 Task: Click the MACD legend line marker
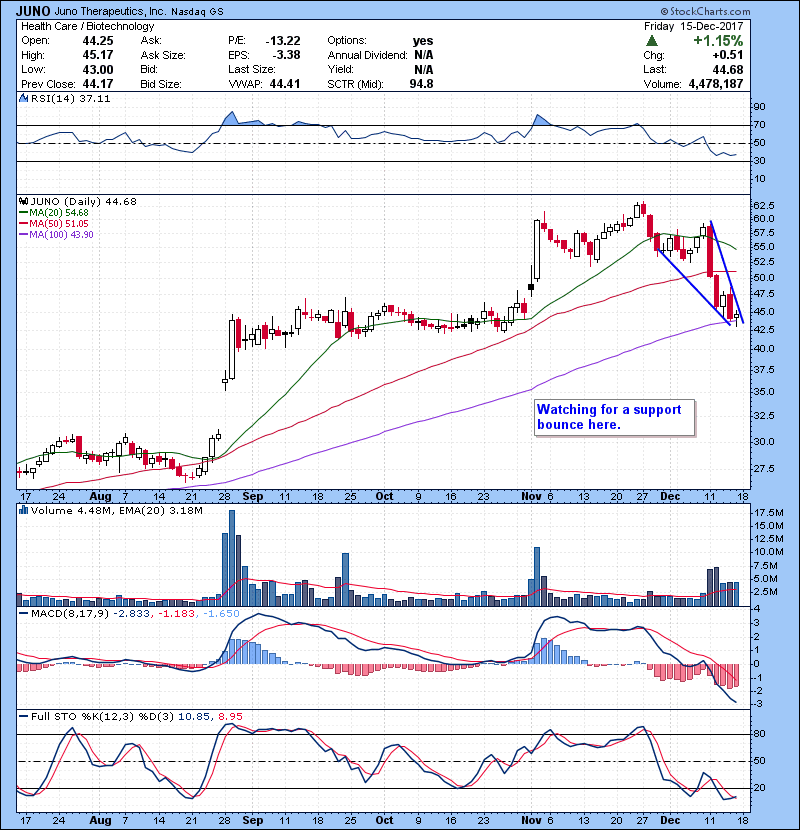pyautogui.click(x=24, y=614)
